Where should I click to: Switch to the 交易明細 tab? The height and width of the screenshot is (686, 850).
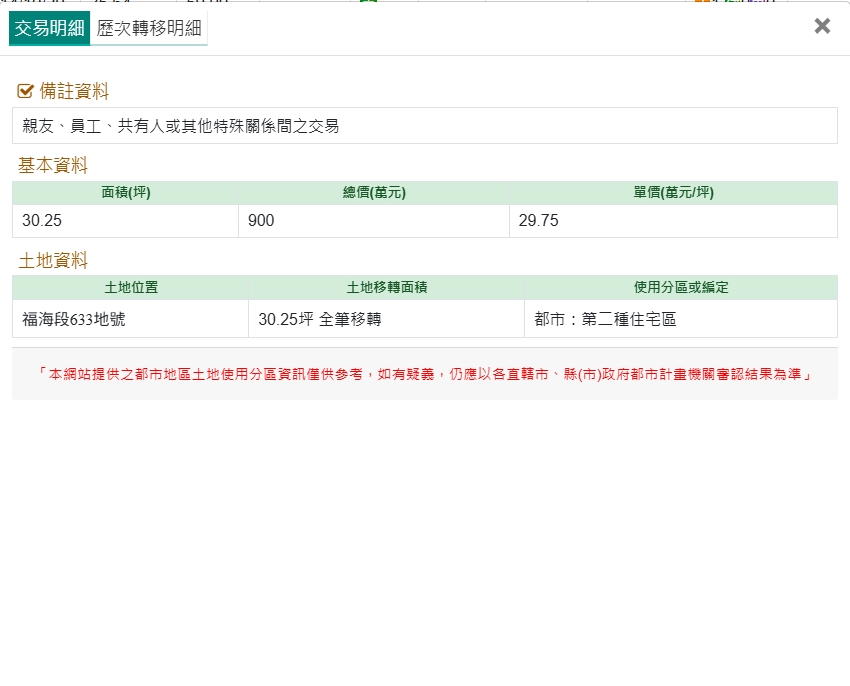pos(49,28)
